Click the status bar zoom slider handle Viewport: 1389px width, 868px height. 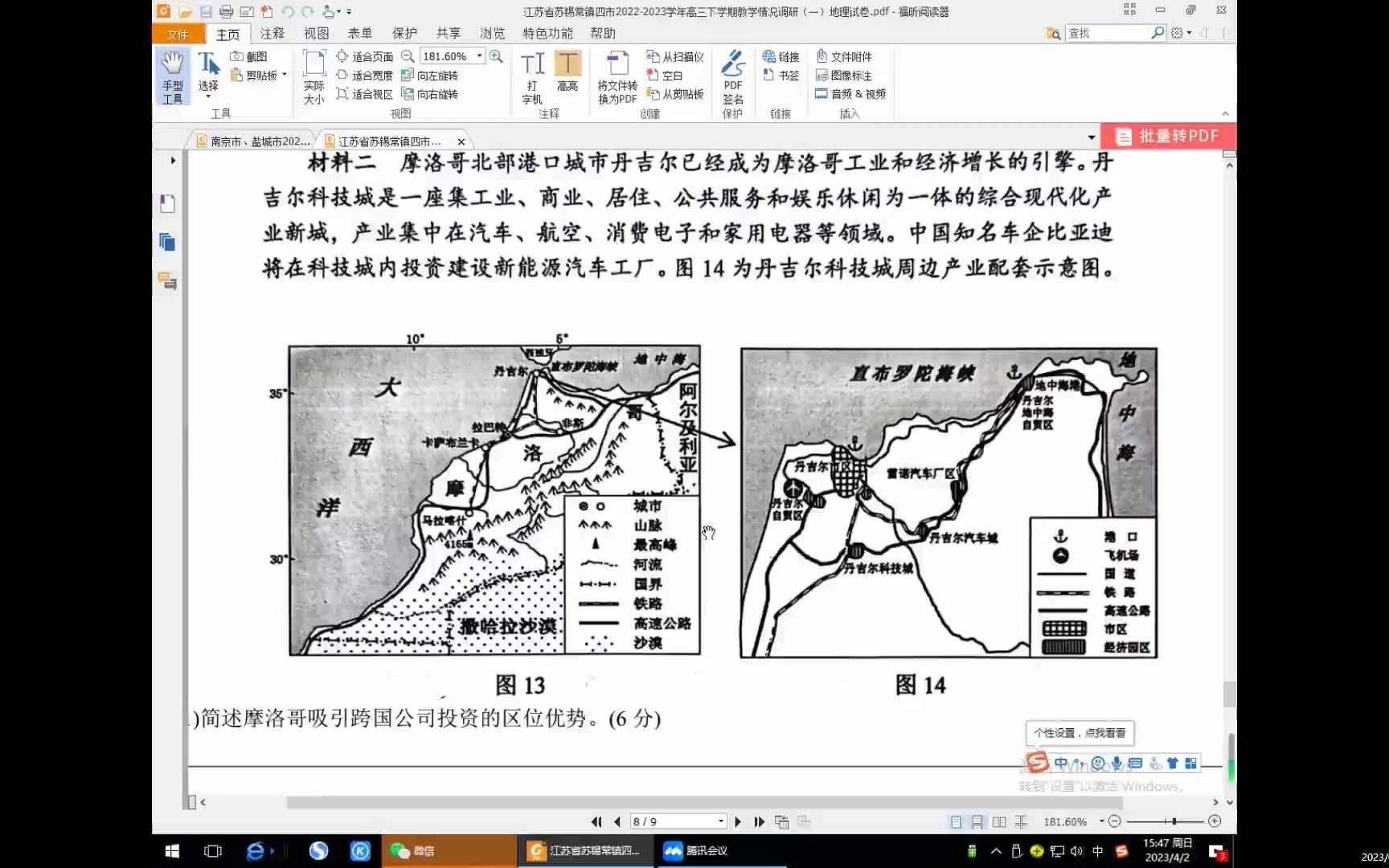pos(1174,821)
